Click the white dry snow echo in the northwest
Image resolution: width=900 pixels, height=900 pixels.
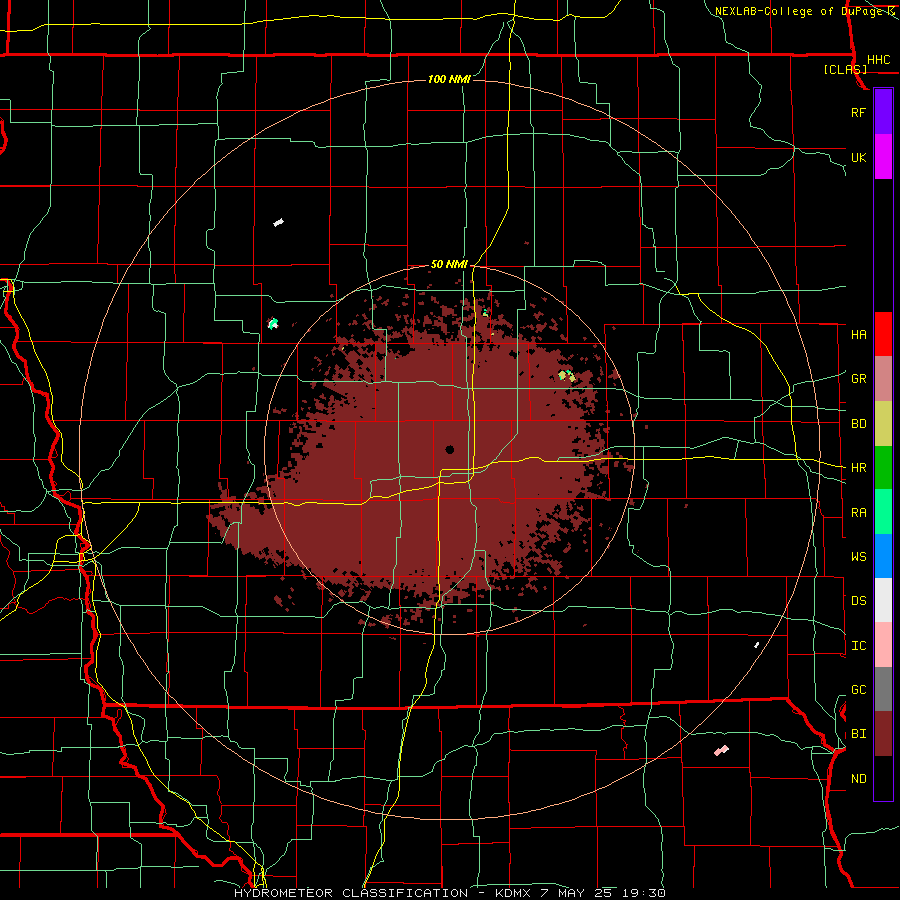(x=278, y=222)
